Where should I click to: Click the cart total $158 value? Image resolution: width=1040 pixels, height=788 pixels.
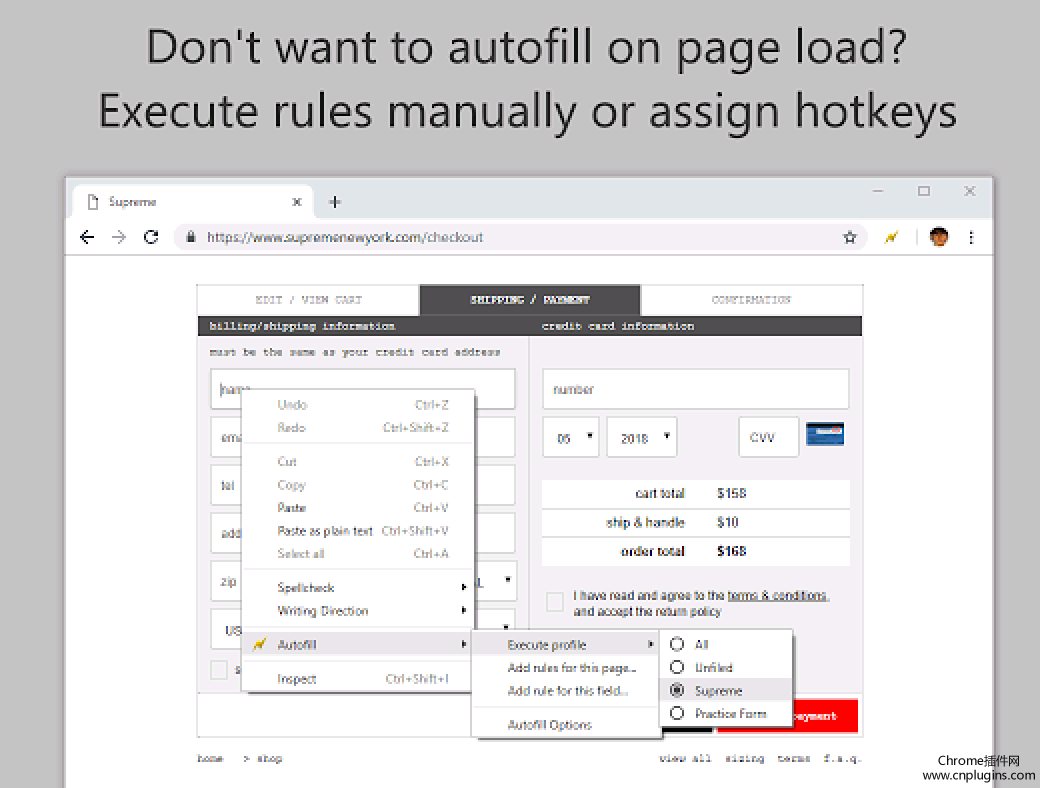tap(732, 493)
